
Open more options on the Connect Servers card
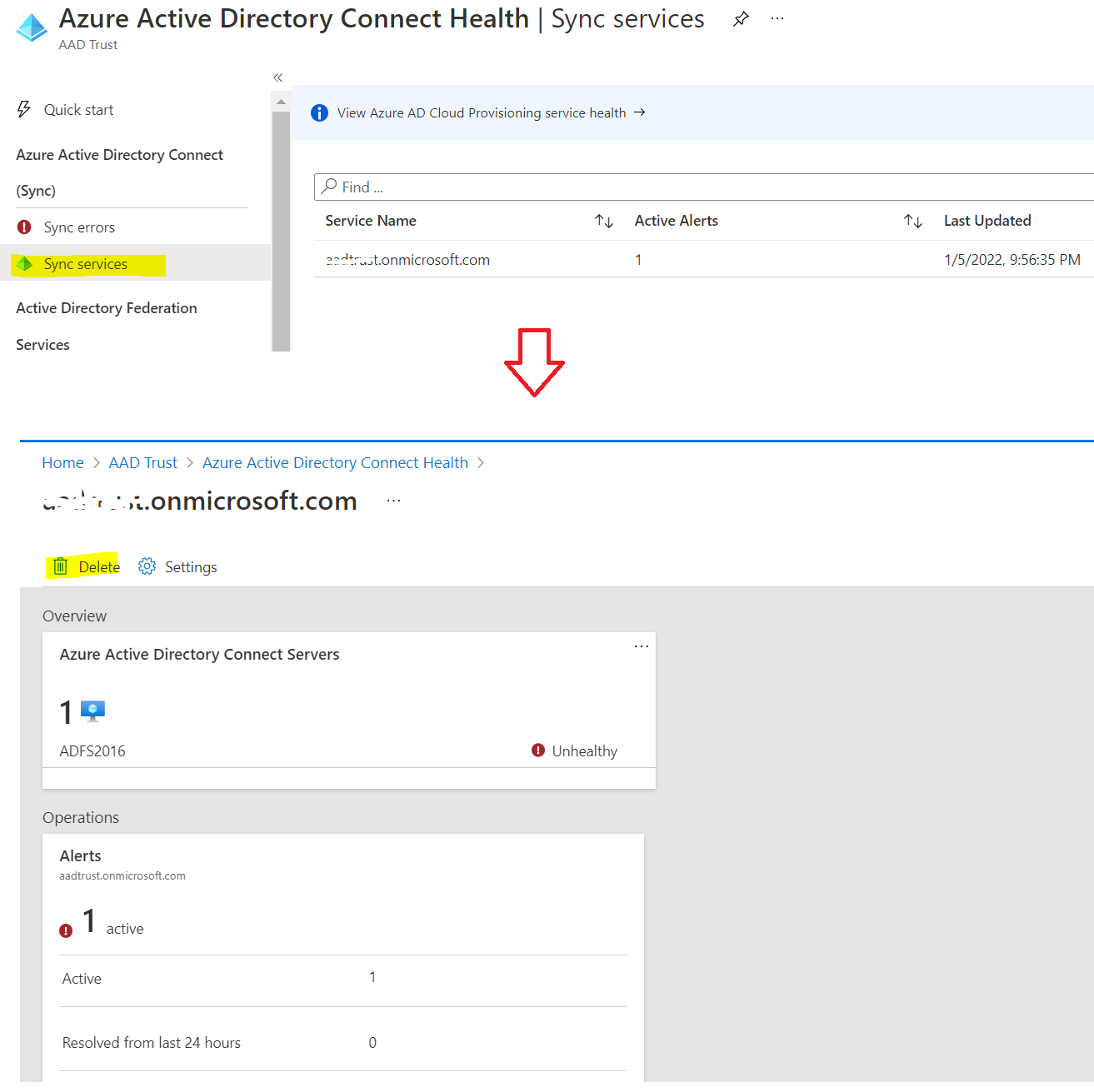pyautogui.click(x=641, y=646)
